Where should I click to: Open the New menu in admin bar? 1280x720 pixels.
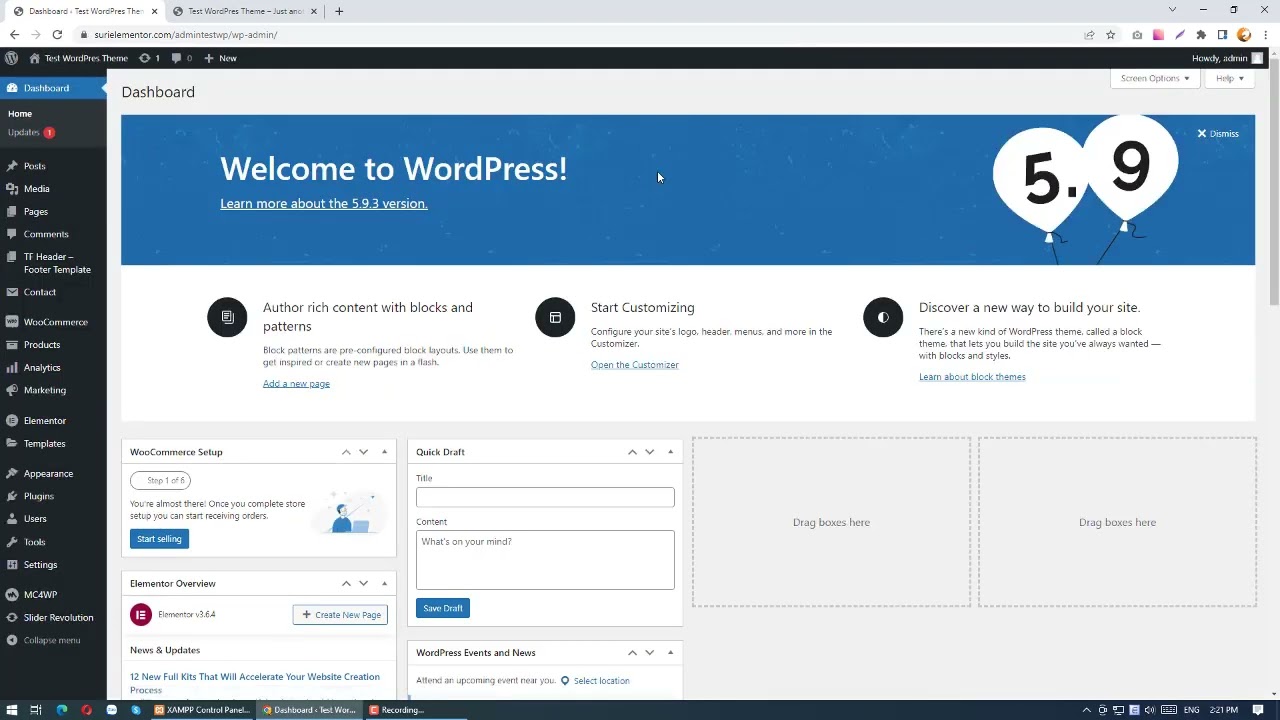click(220, 58)
